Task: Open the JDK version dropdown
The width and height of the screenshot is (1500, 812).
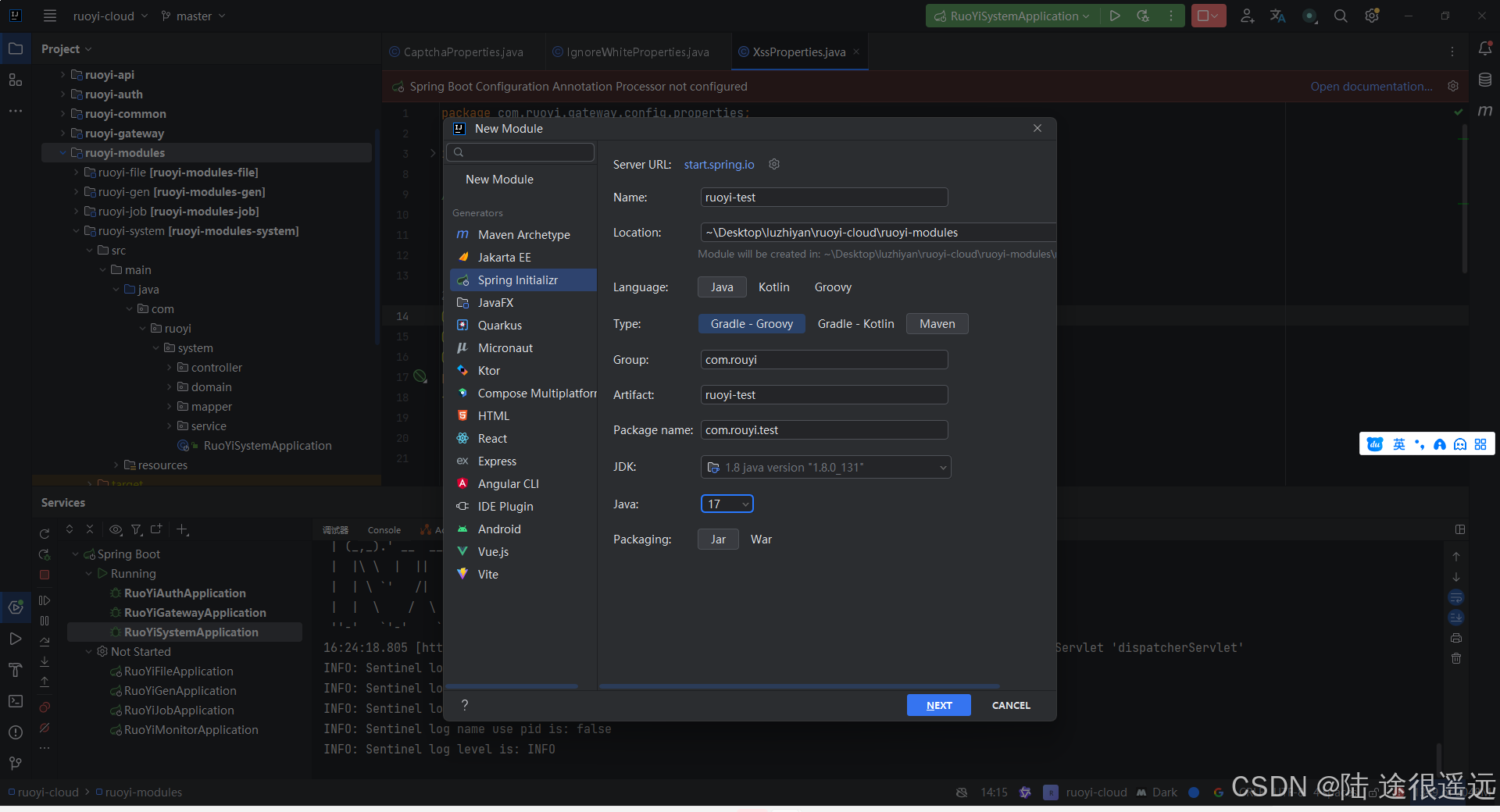Action: pos(826,467)
